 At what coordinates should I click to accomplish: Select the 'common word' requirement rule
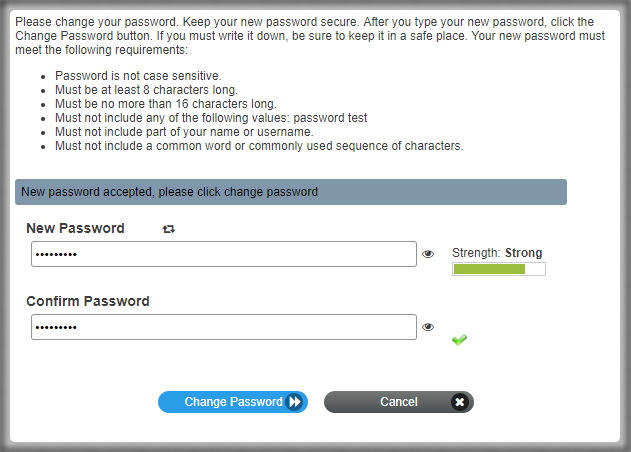tap(259, 146)
